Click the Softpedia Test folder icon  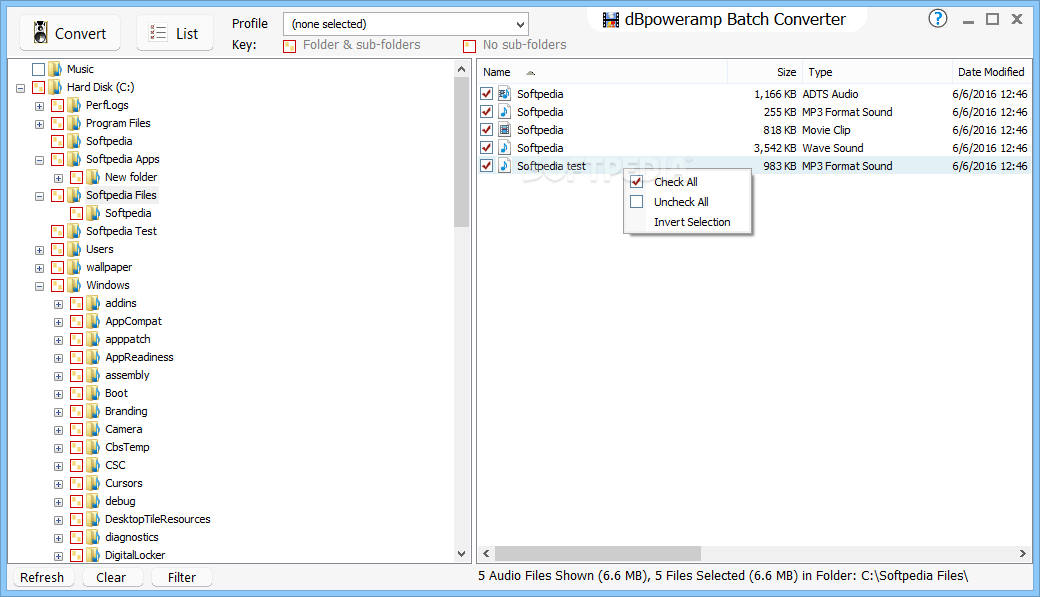tap(75, 231)
